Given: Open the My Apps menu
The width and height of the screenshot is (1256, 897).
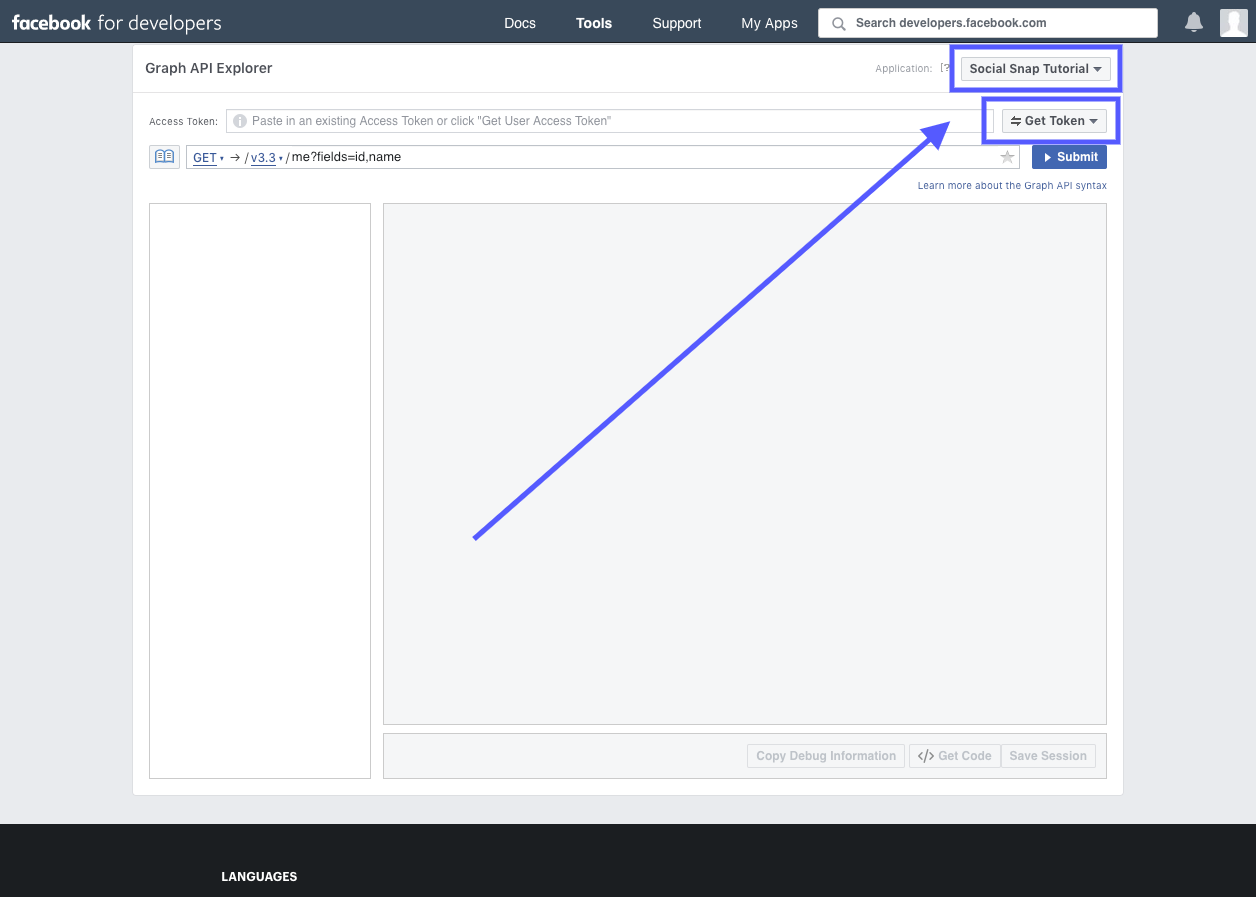Looking at the screenshot, I should (768, 22).
